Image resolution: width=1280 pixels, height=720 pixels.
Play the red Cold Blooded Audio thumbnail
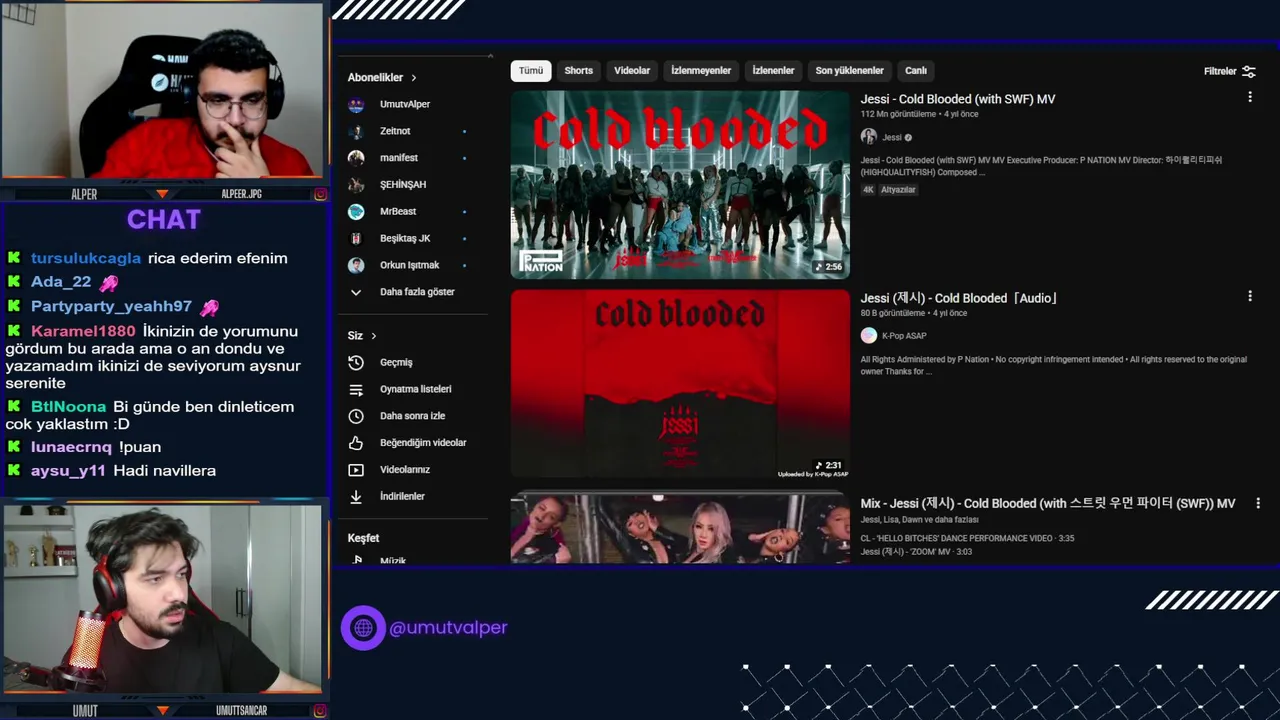tap(680, 384)
